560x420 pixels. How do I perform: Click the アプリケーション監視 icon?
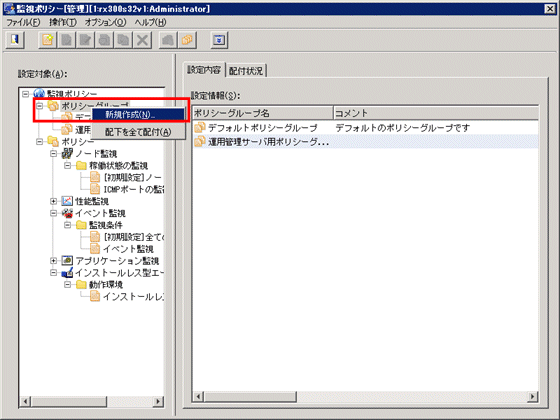tap(67, 261)
